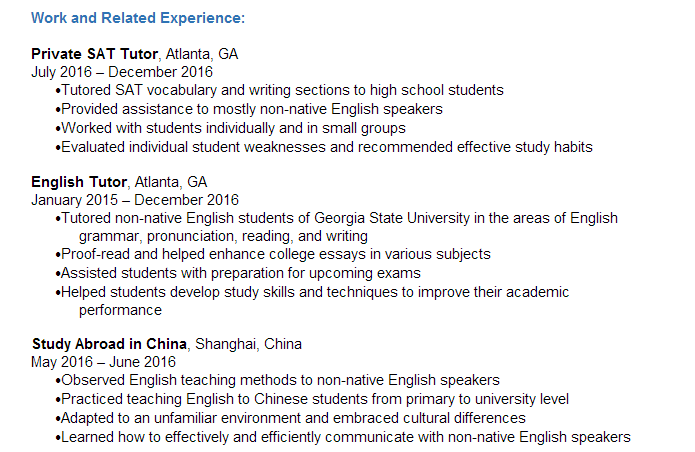The image size is (695, 452).
Task: Click the "Learned how to effectively" bullet
Action: pos(345,437)
